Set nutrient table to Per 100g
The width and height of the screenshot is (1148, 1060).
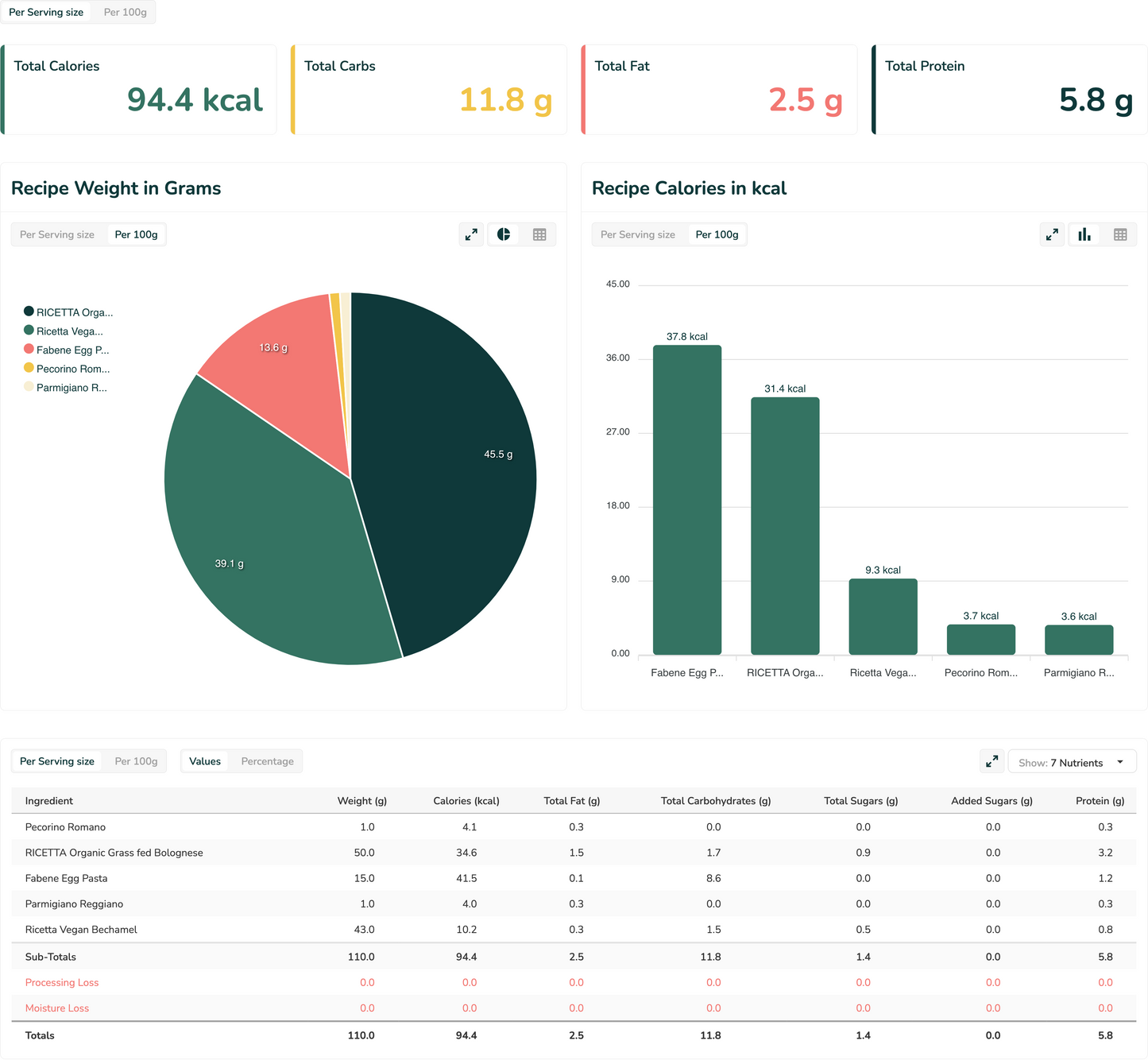136,761
